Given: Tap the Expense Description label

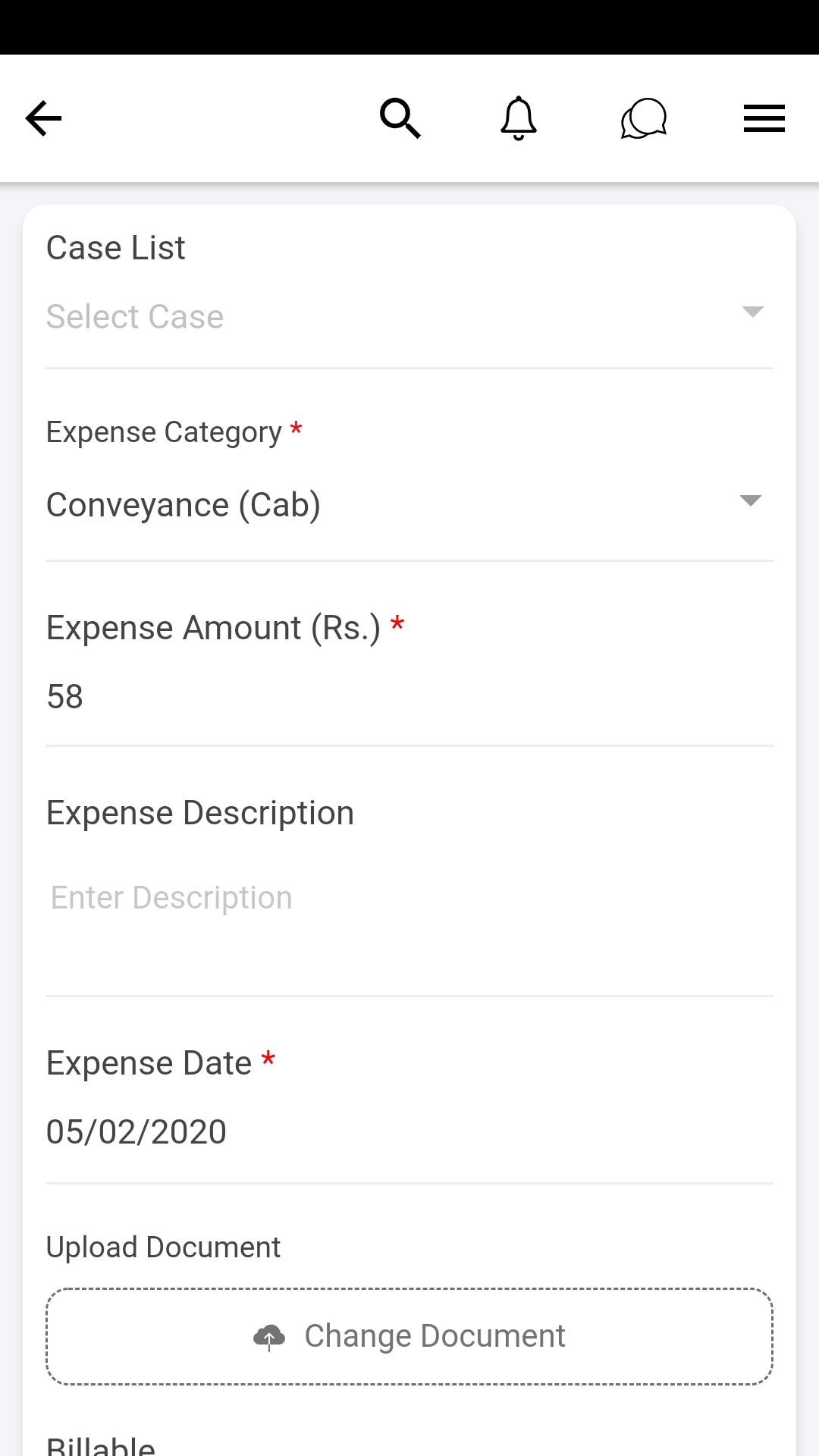Looking at the screenshot, I should click(x=200, y=813).
